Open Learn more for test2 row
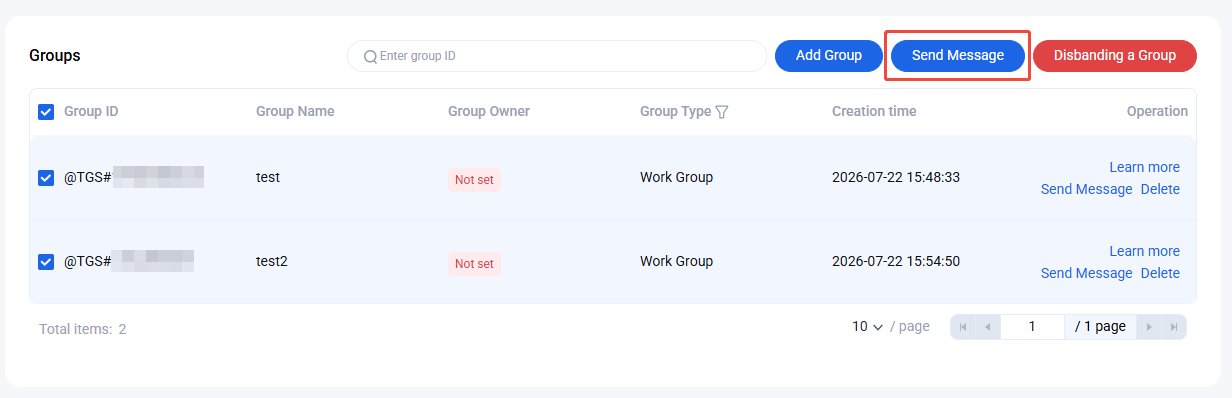The width and height of the screenshot is (1232, 398). point(1144,251)
